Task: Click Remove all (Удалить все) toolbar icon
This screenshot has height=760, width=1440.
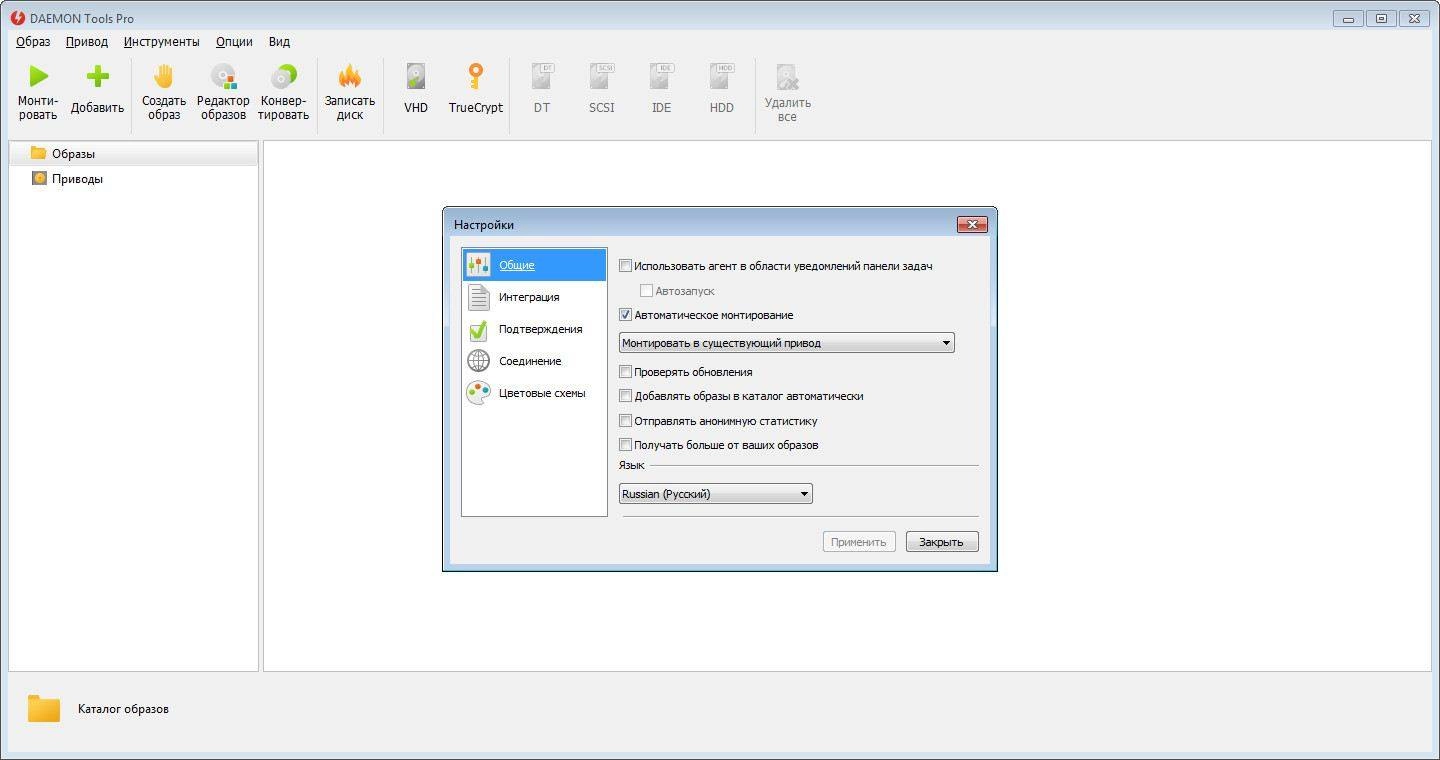Action: [x=788, y=77]
